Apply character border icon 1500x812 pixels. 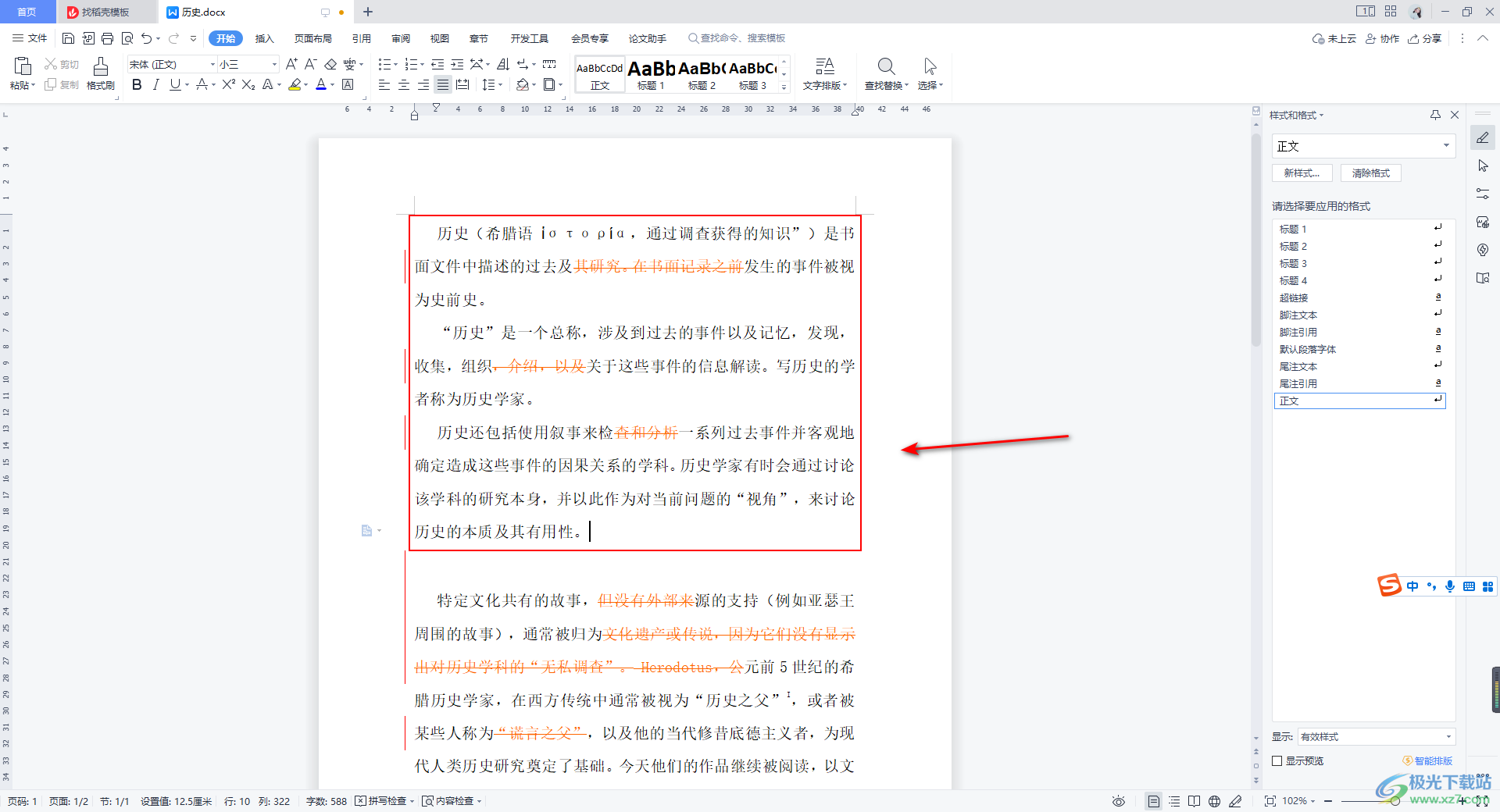(348, 84)
